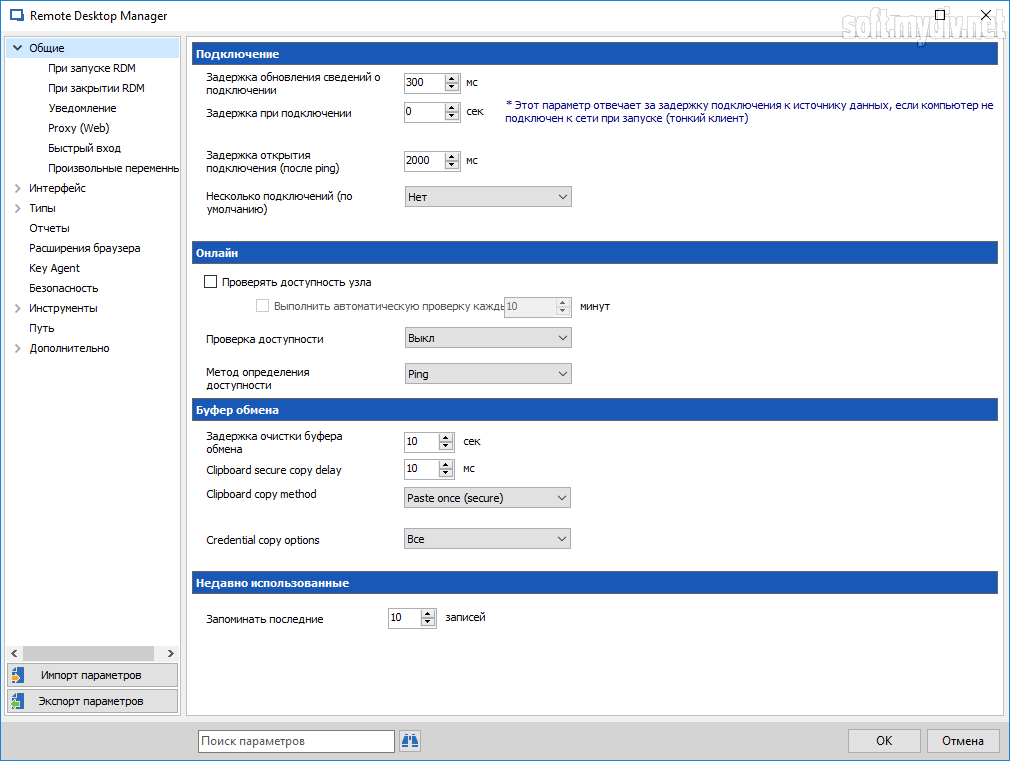Select the Отчеты tree item
The image size is (1010, 761).
49,228
